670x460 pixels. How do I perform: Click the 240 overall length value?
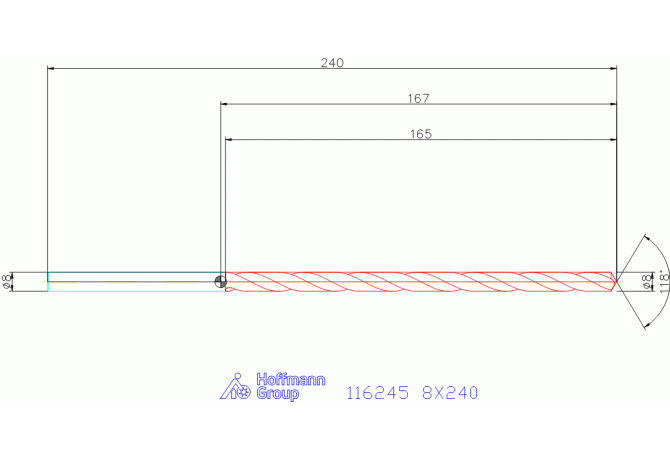[332, 62]
